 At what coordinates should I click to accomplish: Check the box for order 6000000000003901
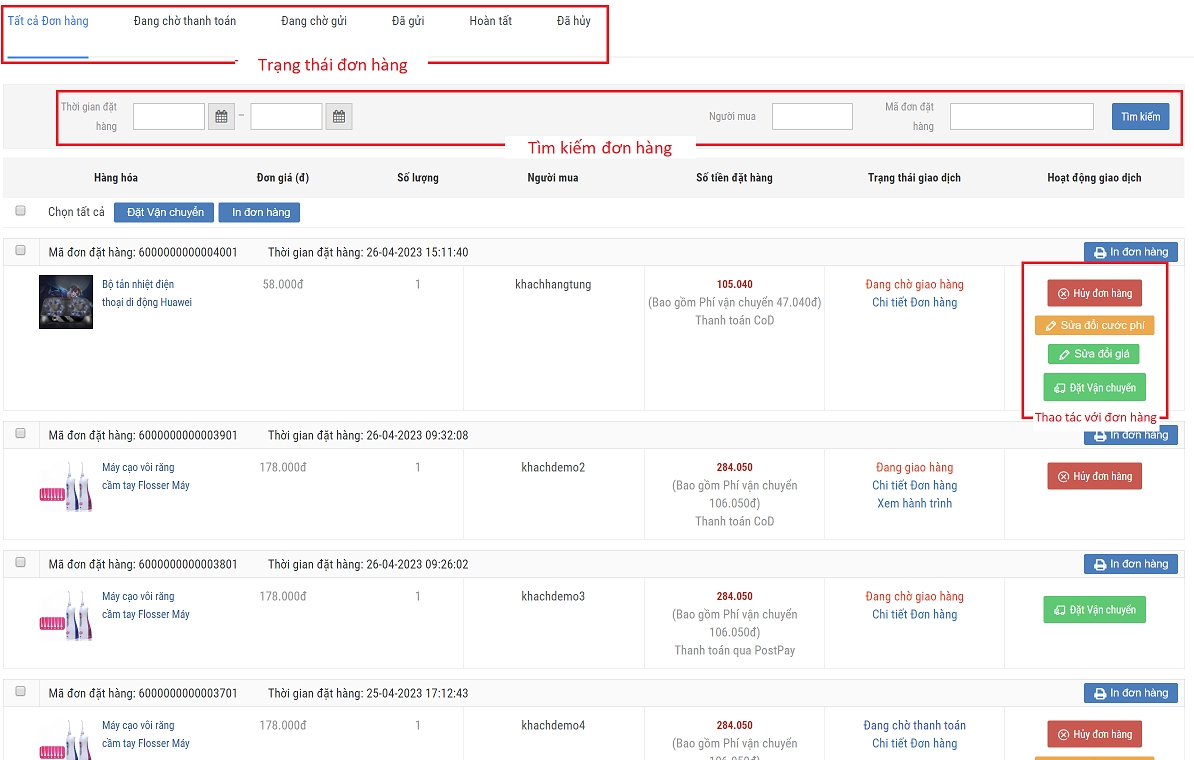(x=20, y=434)
